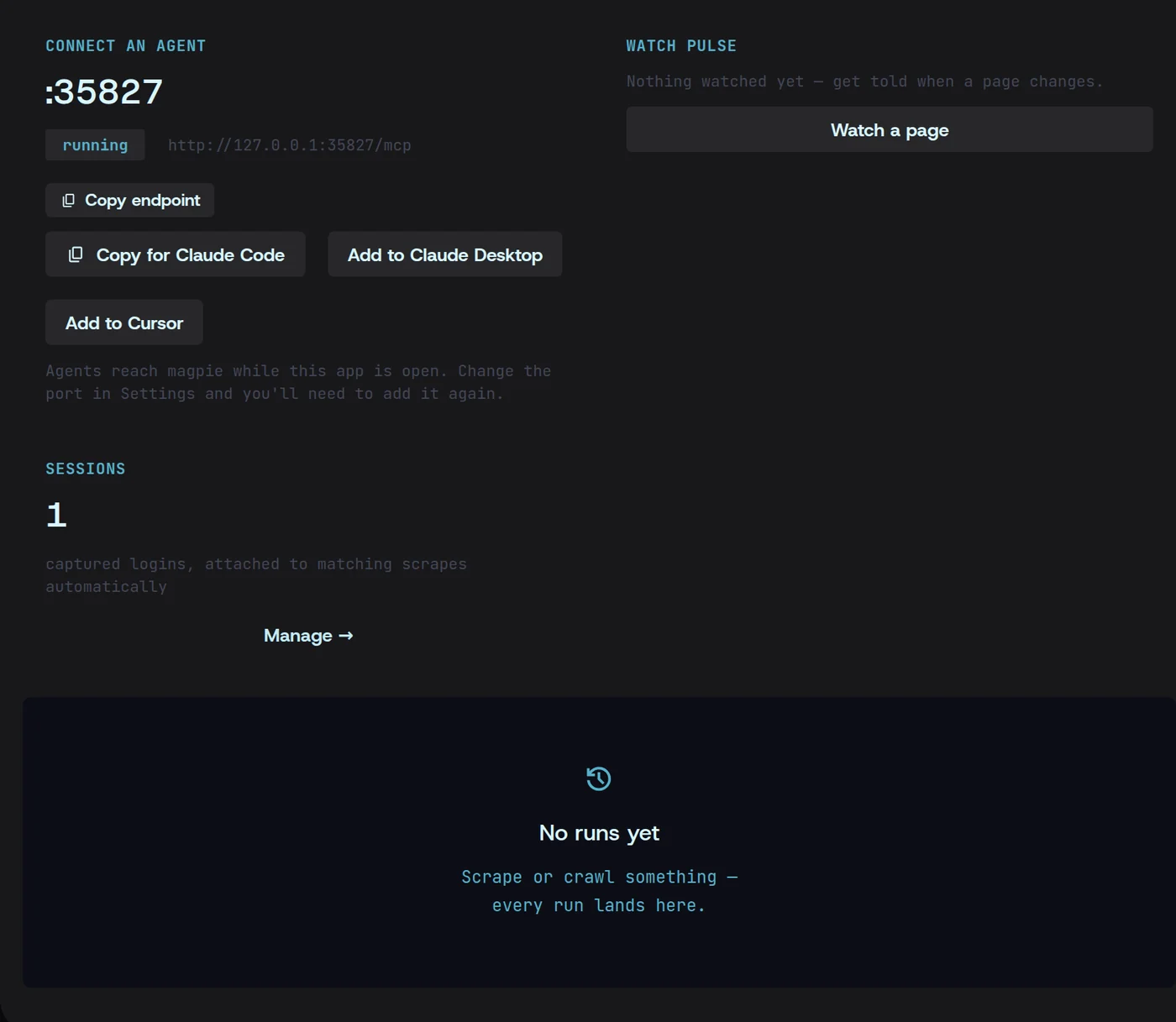Image resolution: width=1176 pixels, height=1022 pixels.
Task: Start watching with Watch a page
Action: (x=890, y=129)
